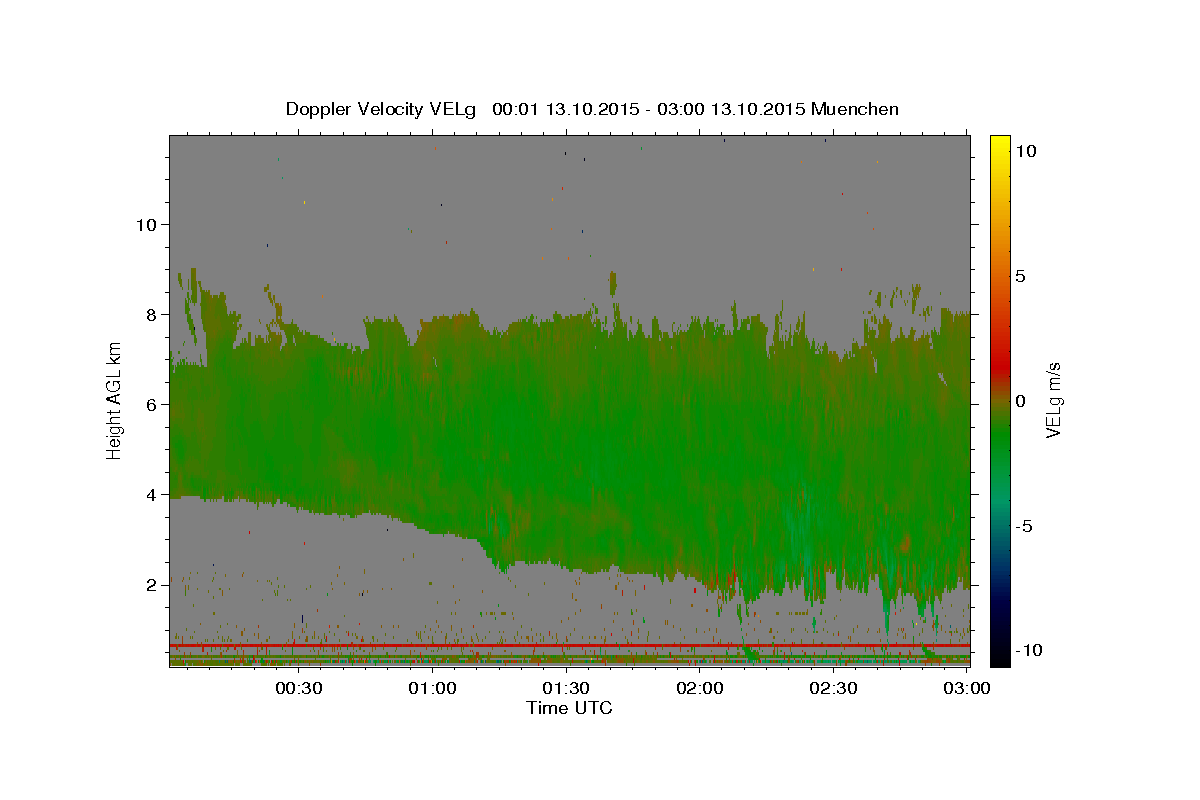Click the colorbar value 5 label

click(1020, 275)
